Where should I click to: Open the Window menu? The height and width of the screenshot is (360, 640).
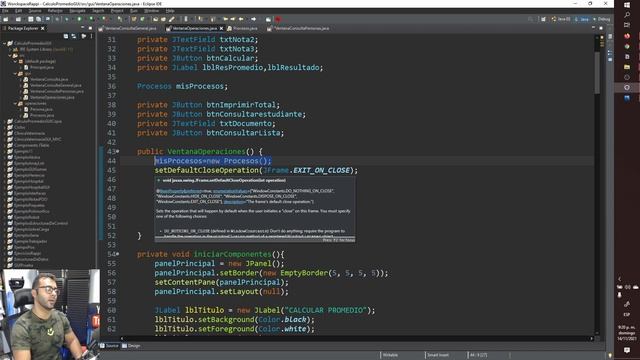click(151, 11)
